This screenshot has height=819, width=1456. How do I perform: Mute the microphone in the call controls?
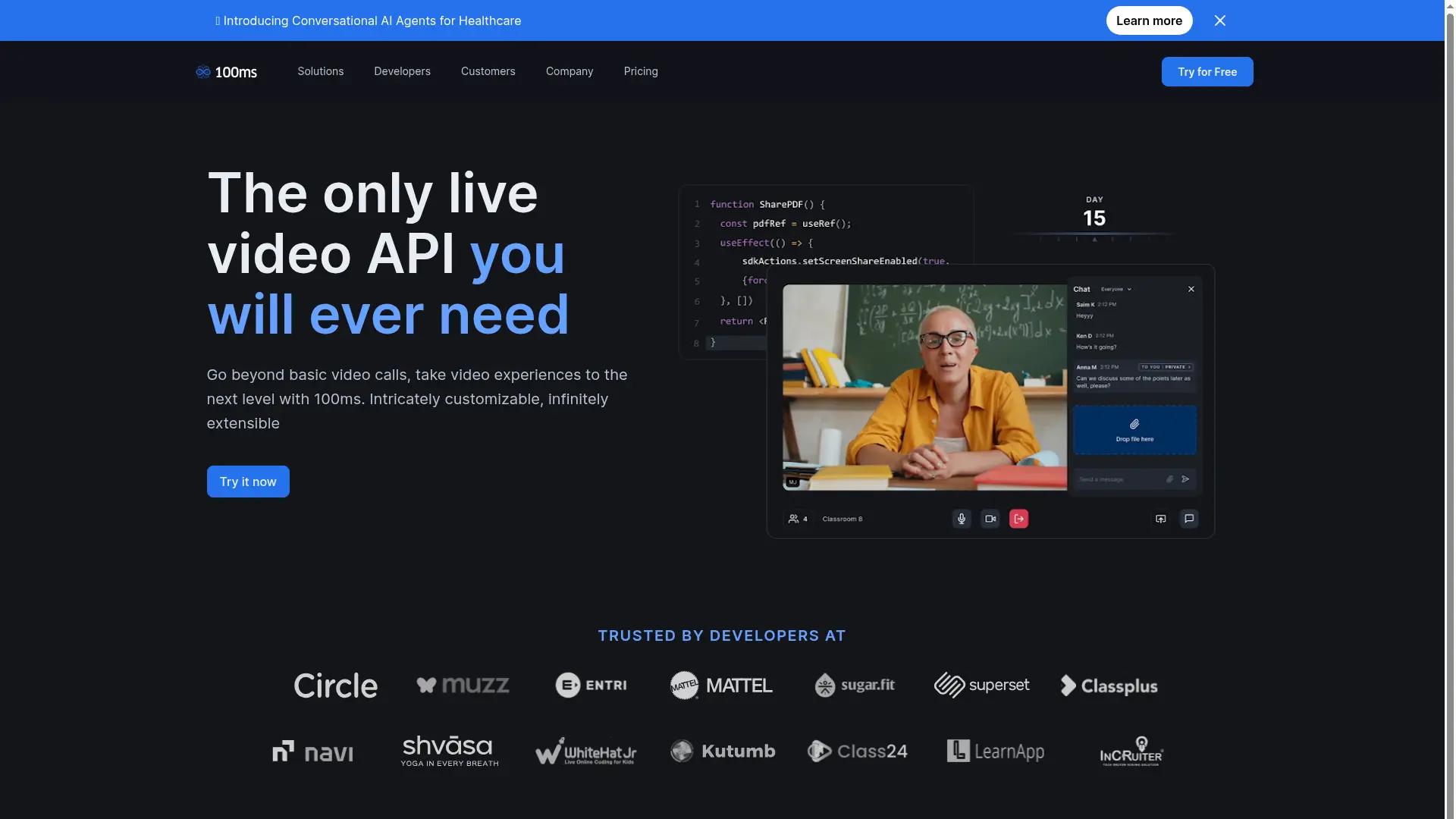coord(961,519)
